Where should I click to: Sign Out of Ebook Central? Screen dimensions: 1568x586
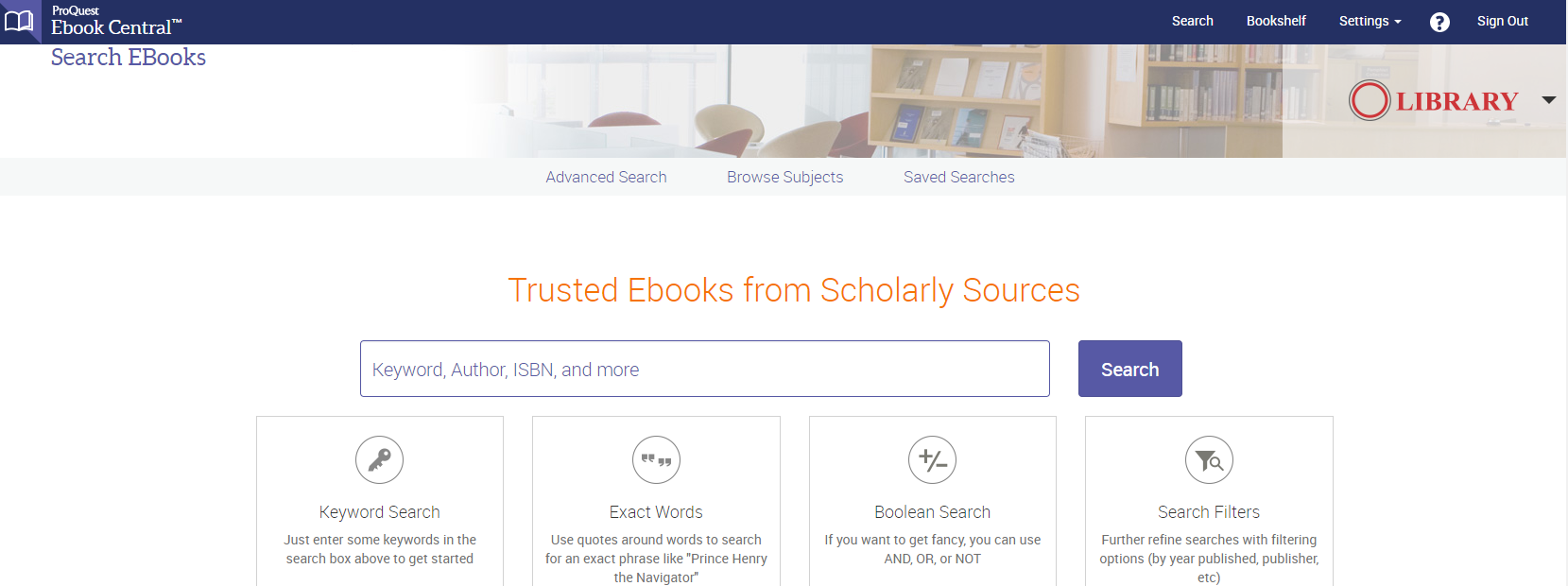[1502, 21]
